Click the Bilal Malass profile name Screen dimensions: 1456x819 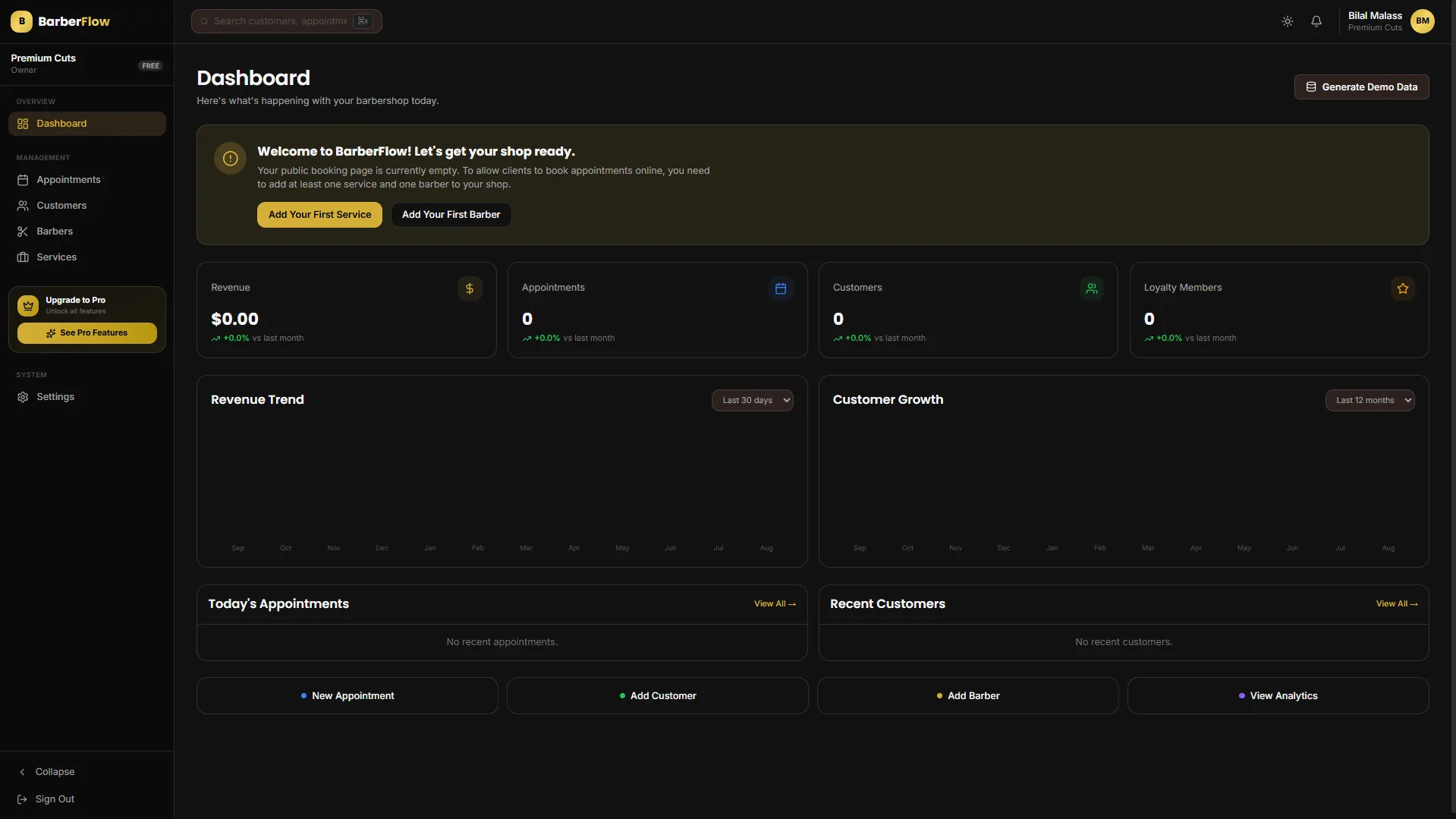[1375, 16]
